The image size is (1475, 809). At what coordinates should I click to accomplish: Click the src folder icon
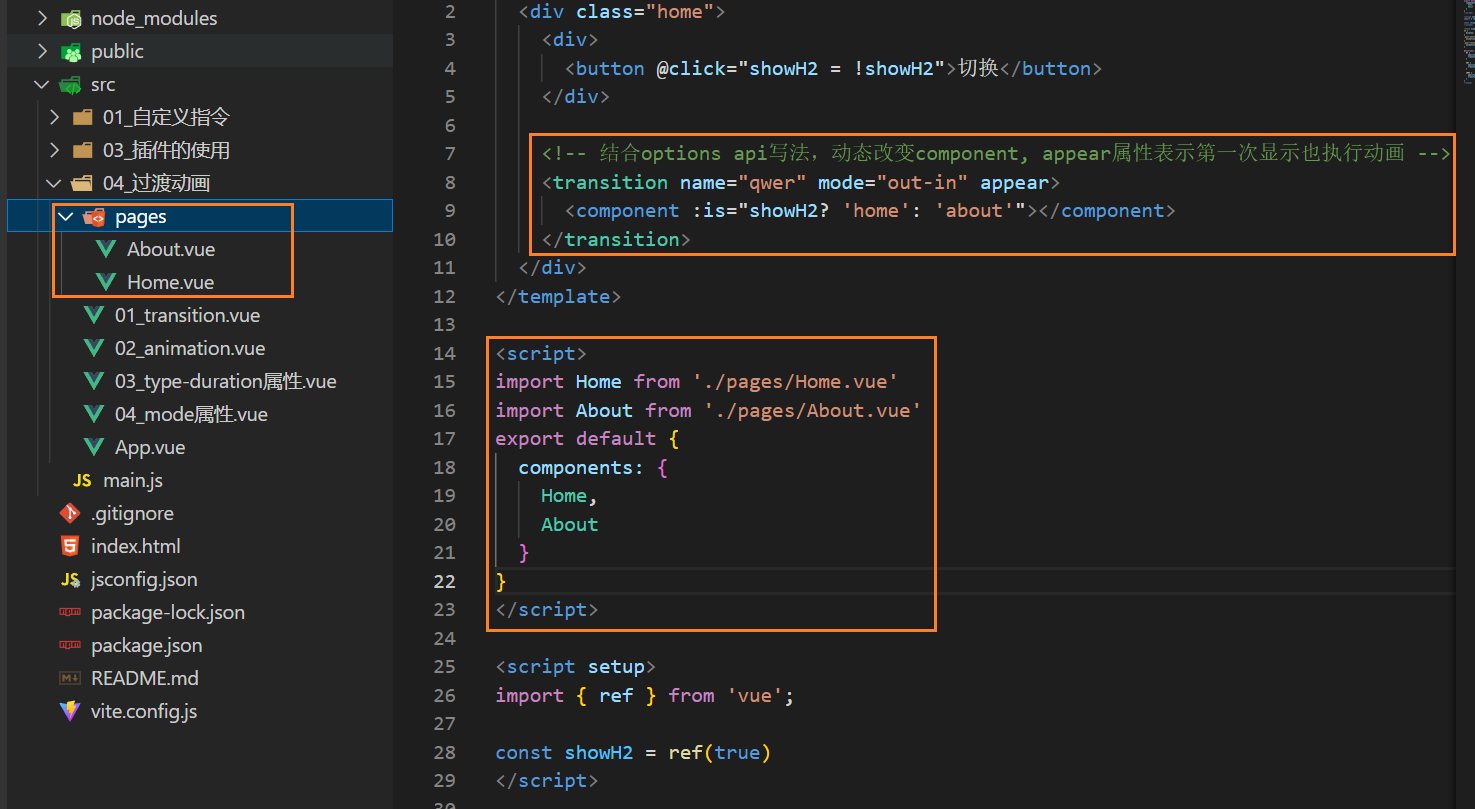coord(71,85)
